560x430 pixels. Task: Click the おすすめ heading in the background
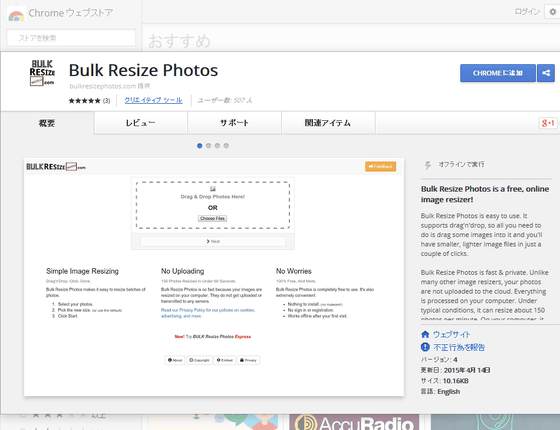pyautogui.click(x=179, y=41)
